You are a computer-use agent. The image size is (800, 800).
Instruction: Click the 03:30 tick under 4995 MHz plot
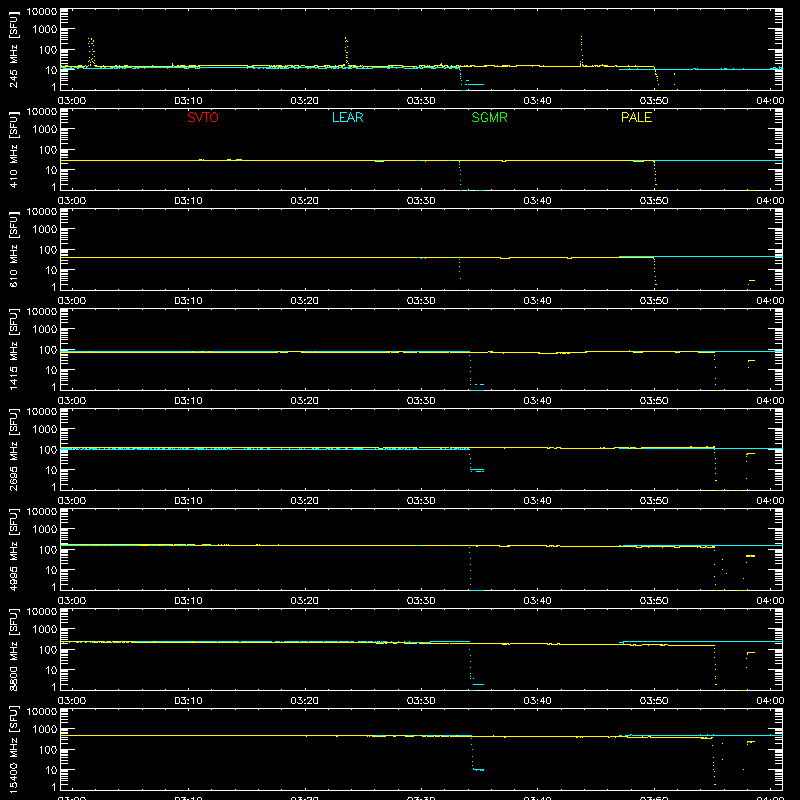(421, 601)
